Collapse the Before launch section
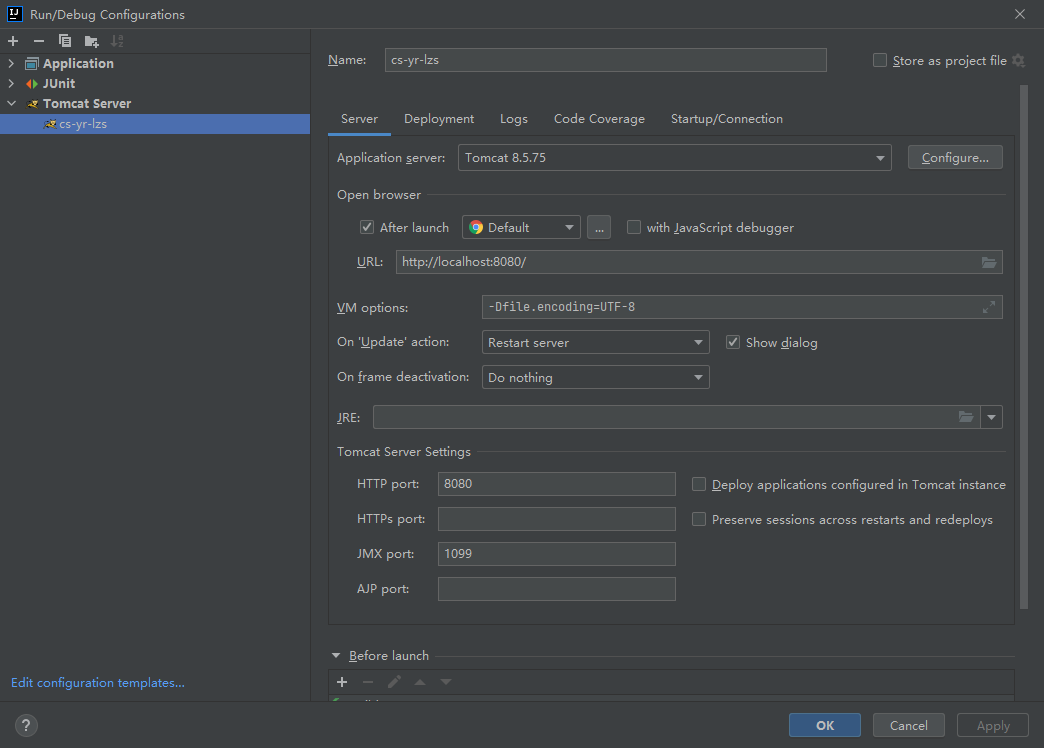This screenshot has height=748, width=1044. (x=336, y=656)
